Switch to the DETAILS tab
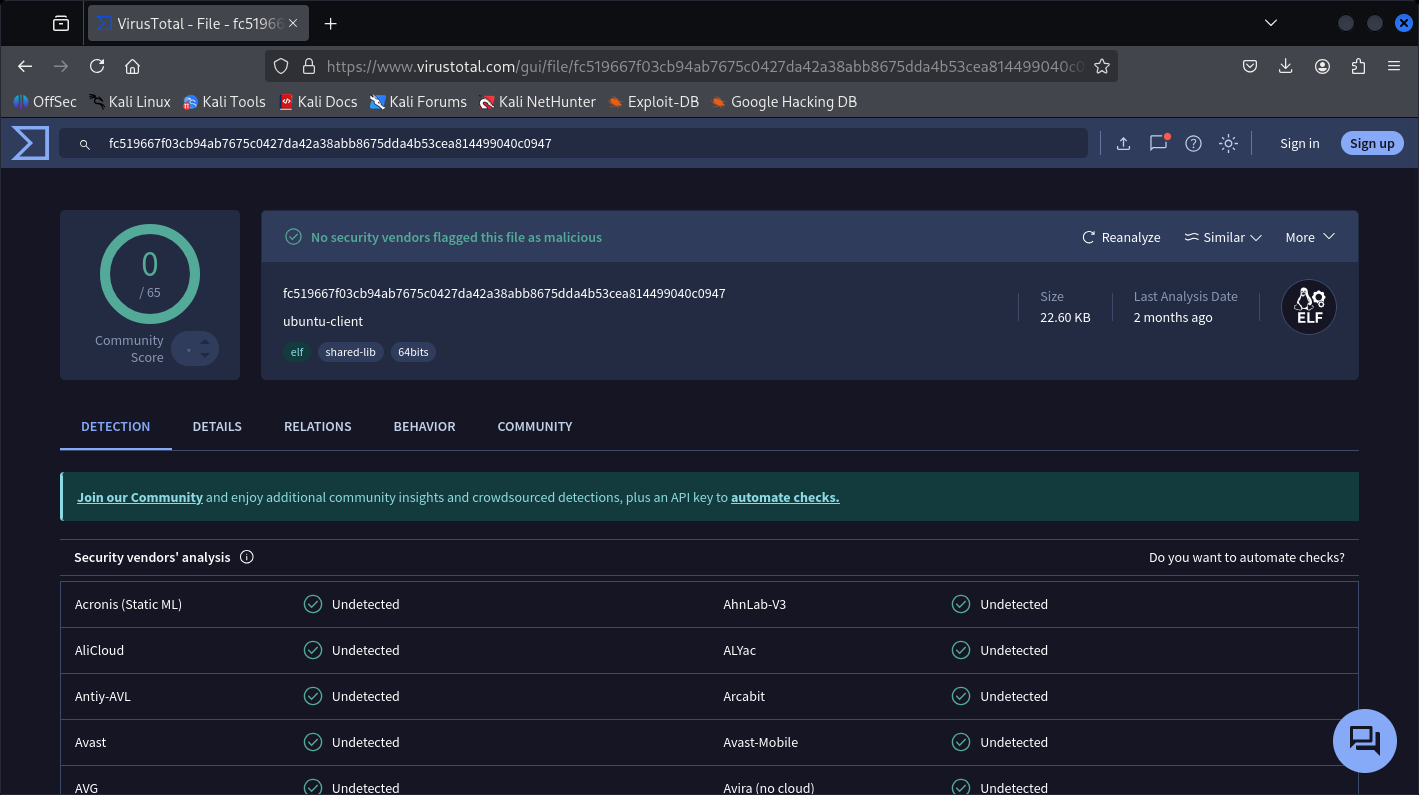This screenshot has width=1419, height=795. 217,426
